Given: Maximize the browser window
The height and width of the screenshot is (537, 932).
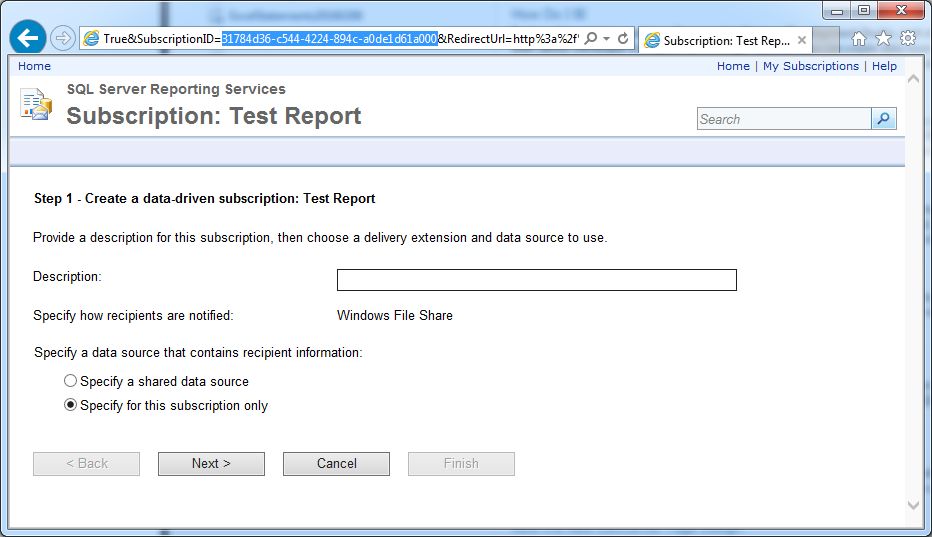Looking at the screenshot, I should [864, 10].
